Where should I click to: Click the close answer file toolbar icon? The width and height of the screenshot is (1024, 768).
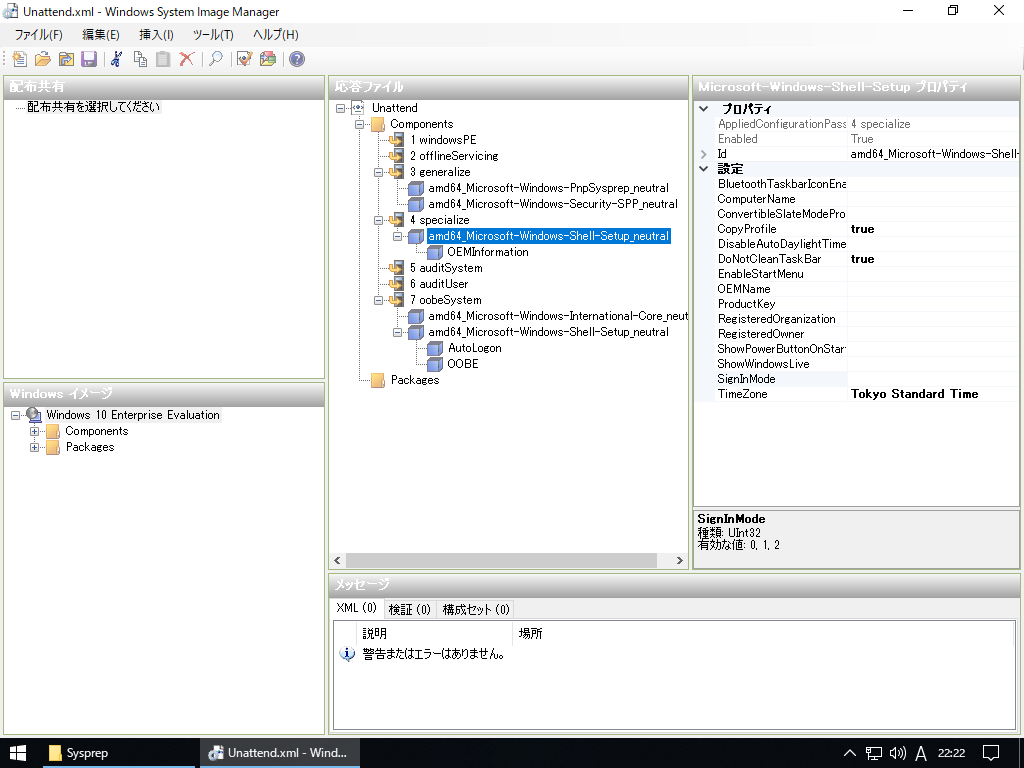point(66,59)
